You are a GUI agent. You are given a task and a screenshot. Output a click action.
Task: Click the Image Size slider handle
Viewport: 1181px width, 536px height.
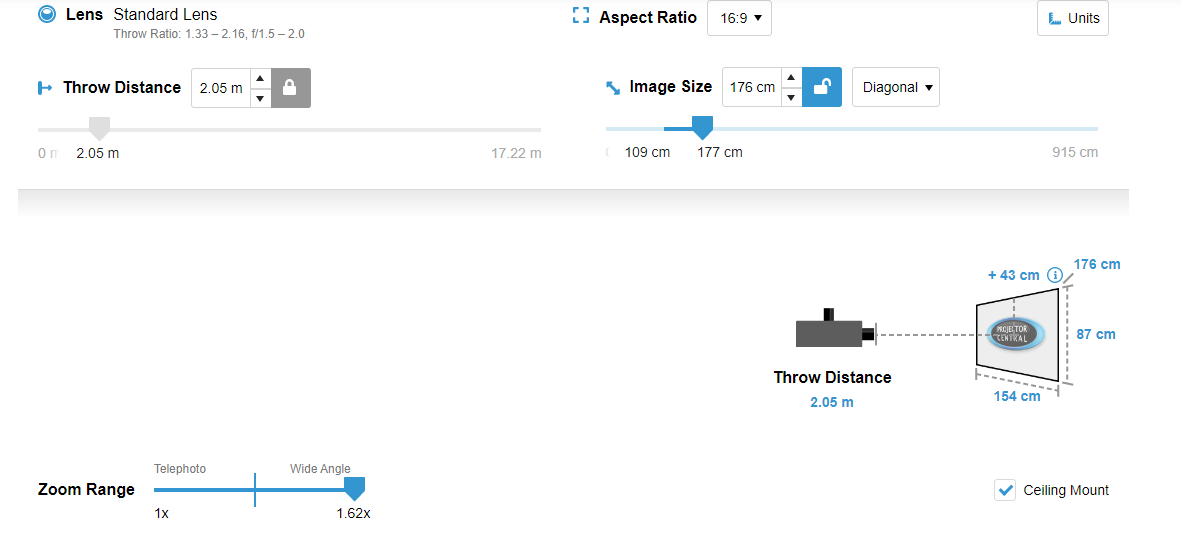(703, 127)
